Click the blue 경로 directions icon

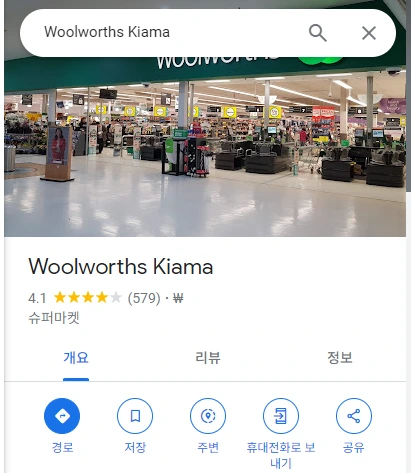(62, 416)
